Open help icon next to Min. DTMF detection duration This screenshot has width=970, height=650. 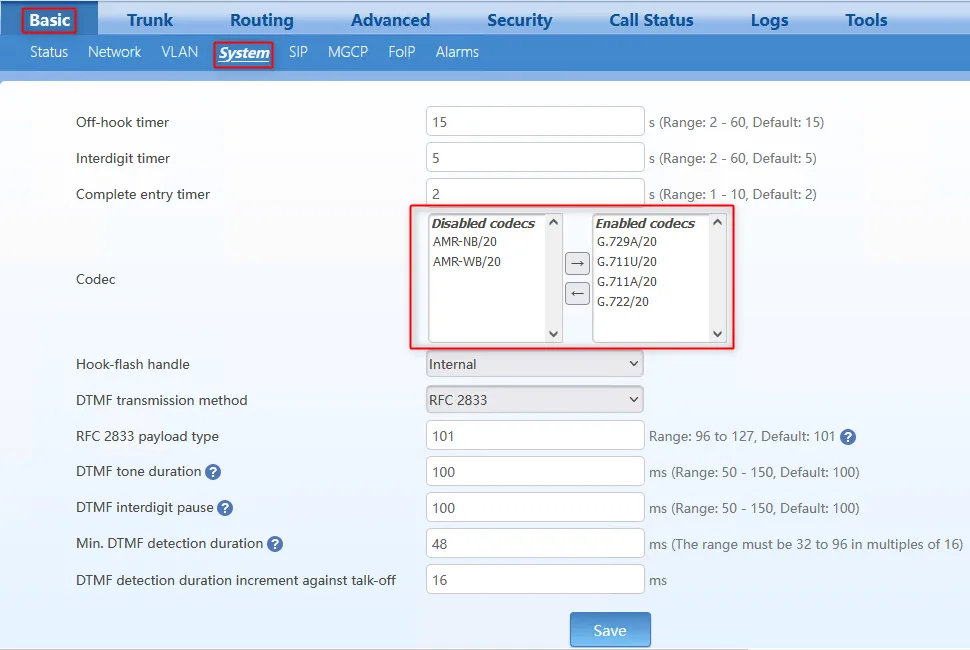click(275, 544)
